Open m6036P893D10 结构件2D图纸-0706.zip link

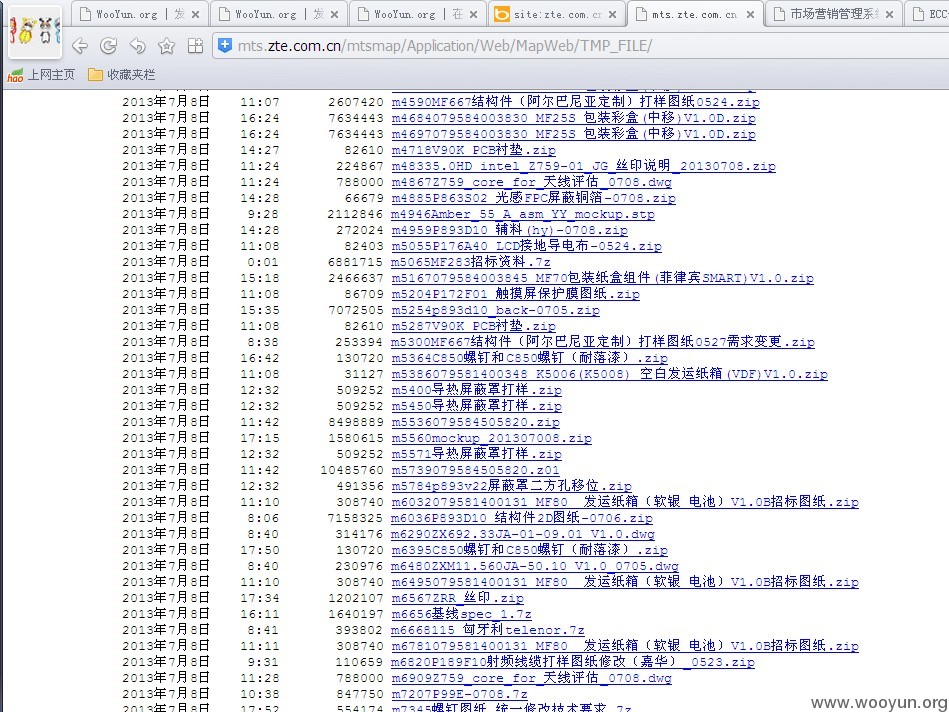522,518
